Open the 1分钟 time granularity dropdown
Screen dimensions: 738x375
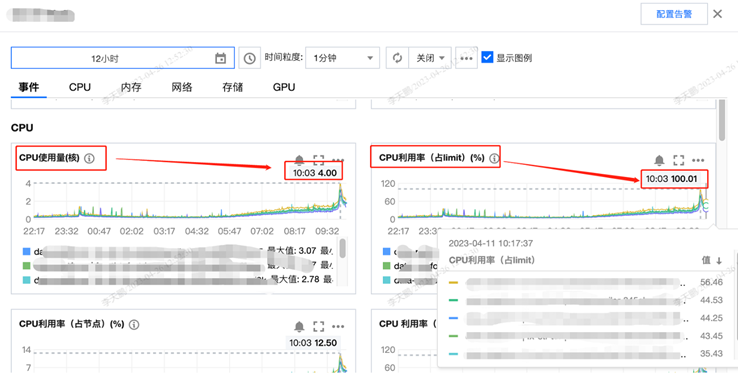click(343, 58)
